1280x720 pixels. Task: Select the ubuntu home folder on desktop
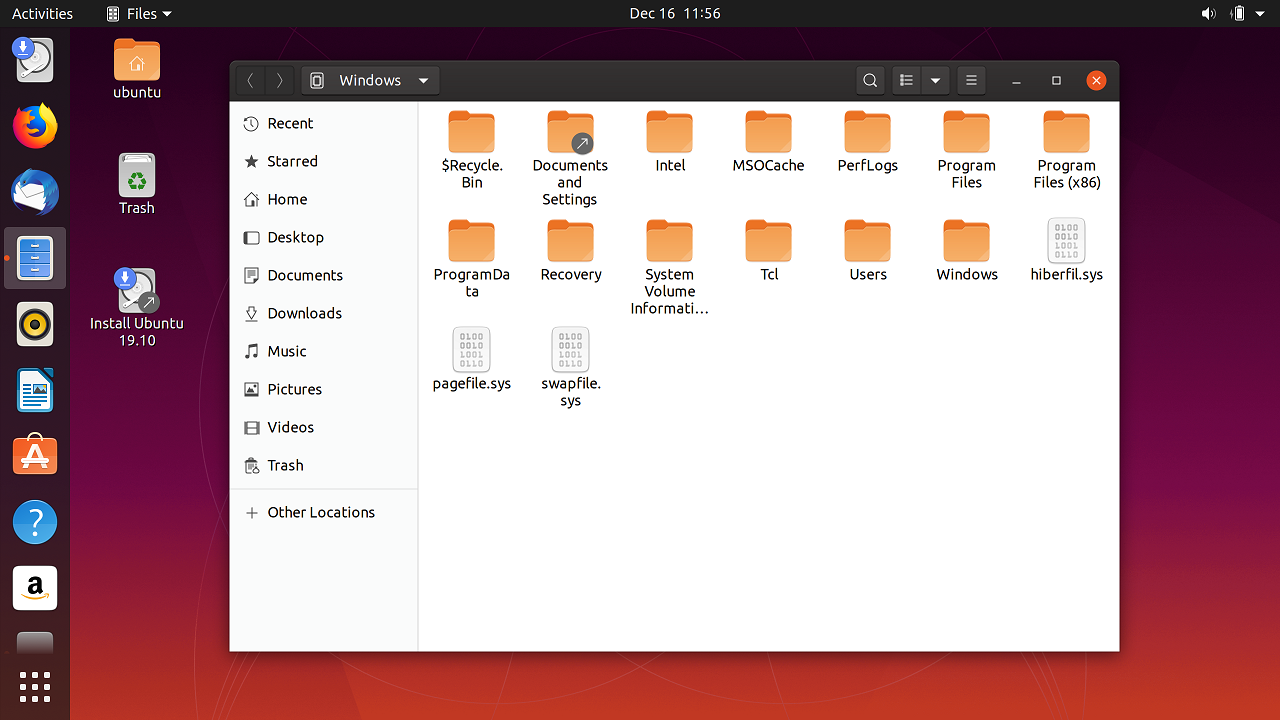pos(137,68)
